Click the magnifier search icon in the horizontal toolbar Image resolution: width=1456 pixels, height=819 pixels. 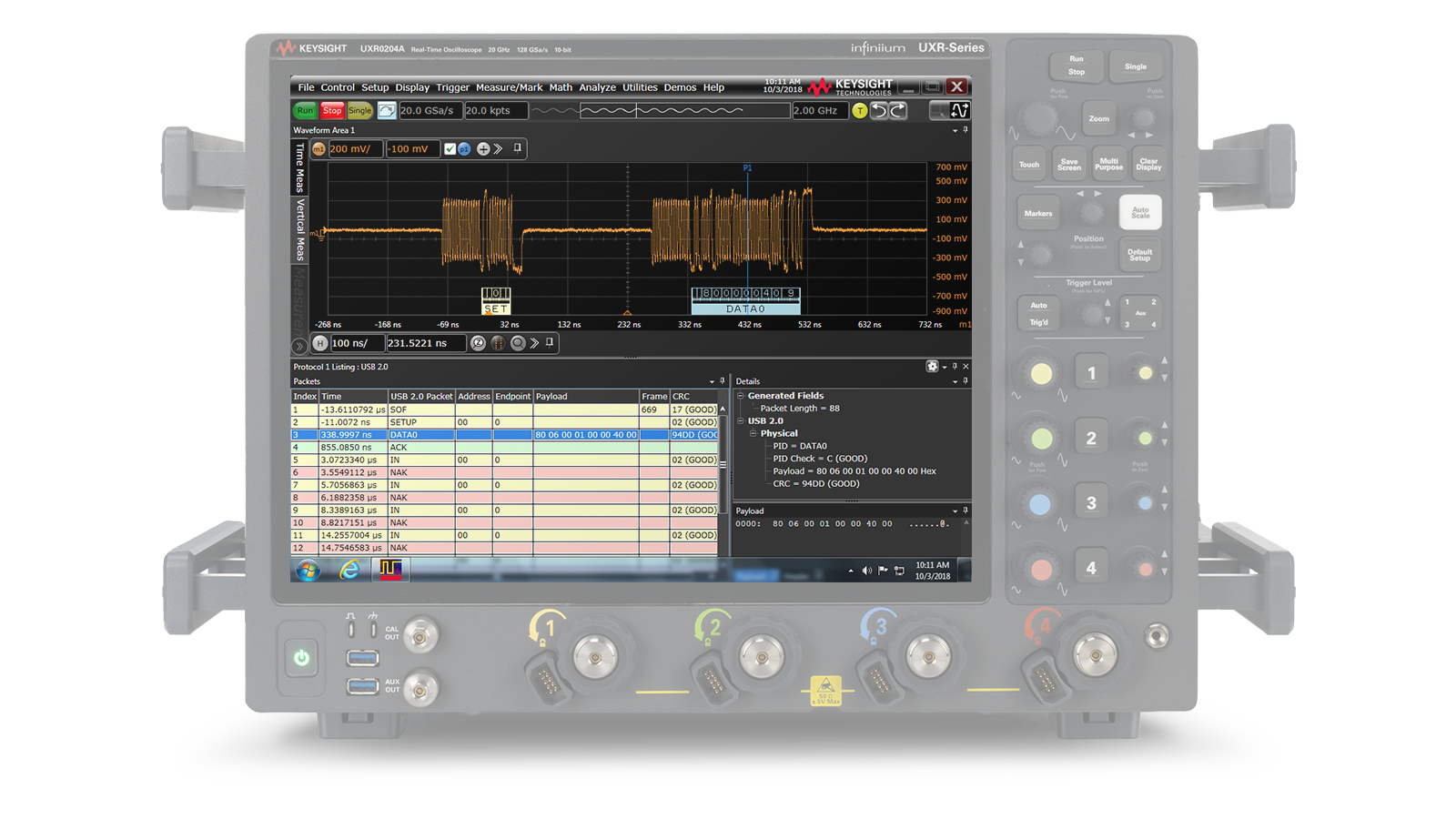(517, 343)
